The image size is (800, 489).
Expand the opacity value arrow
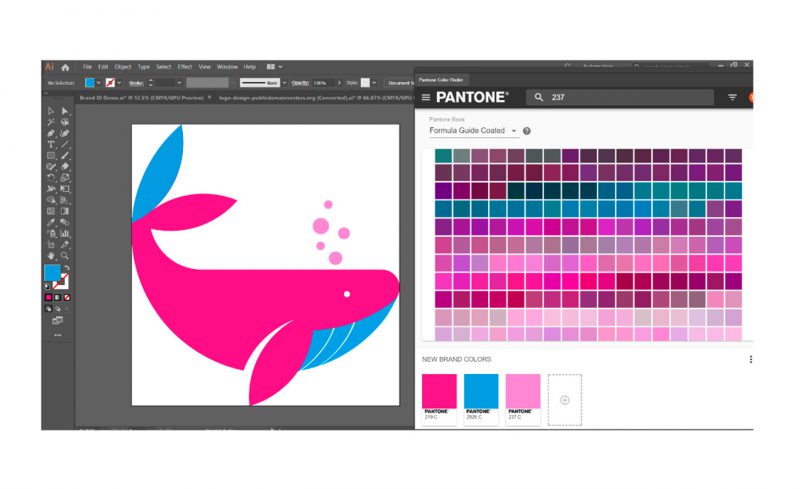coord(339,83)
